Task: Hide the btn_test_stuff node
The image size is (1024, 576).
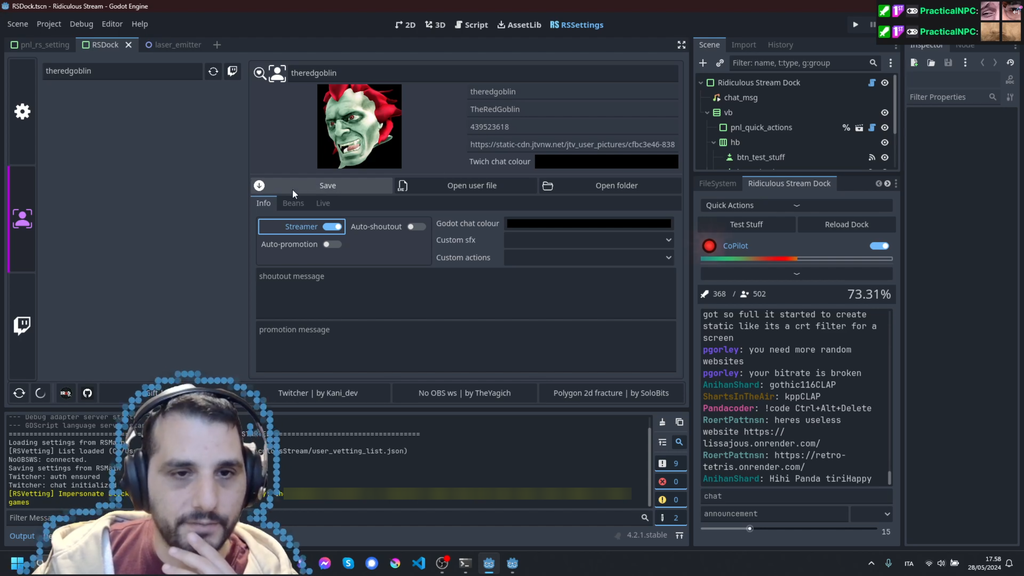Action: click(x=885, y=157)
